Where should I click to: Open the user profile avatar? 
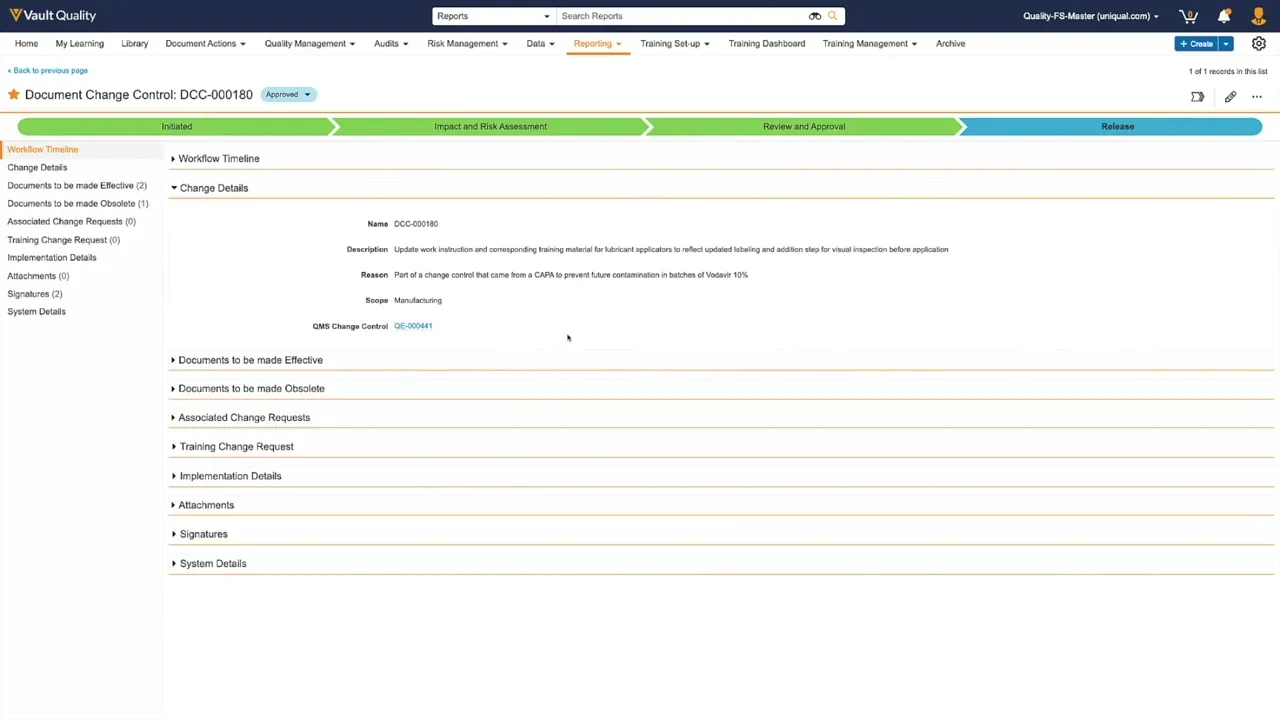point(1258,16)
